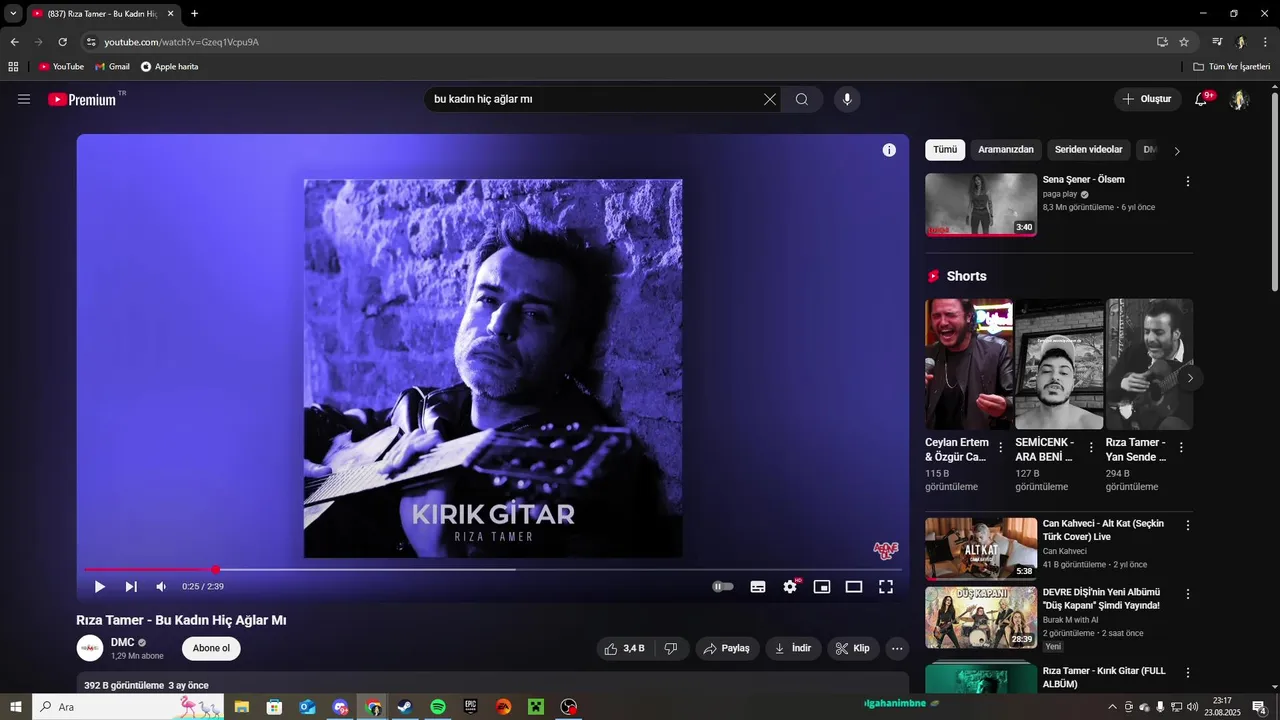Image resolution: width=1280 pixels, height=720 pixels.
Task: Open Chrome media control icon
Action: pyautogui.click(x=1217, y=42)
